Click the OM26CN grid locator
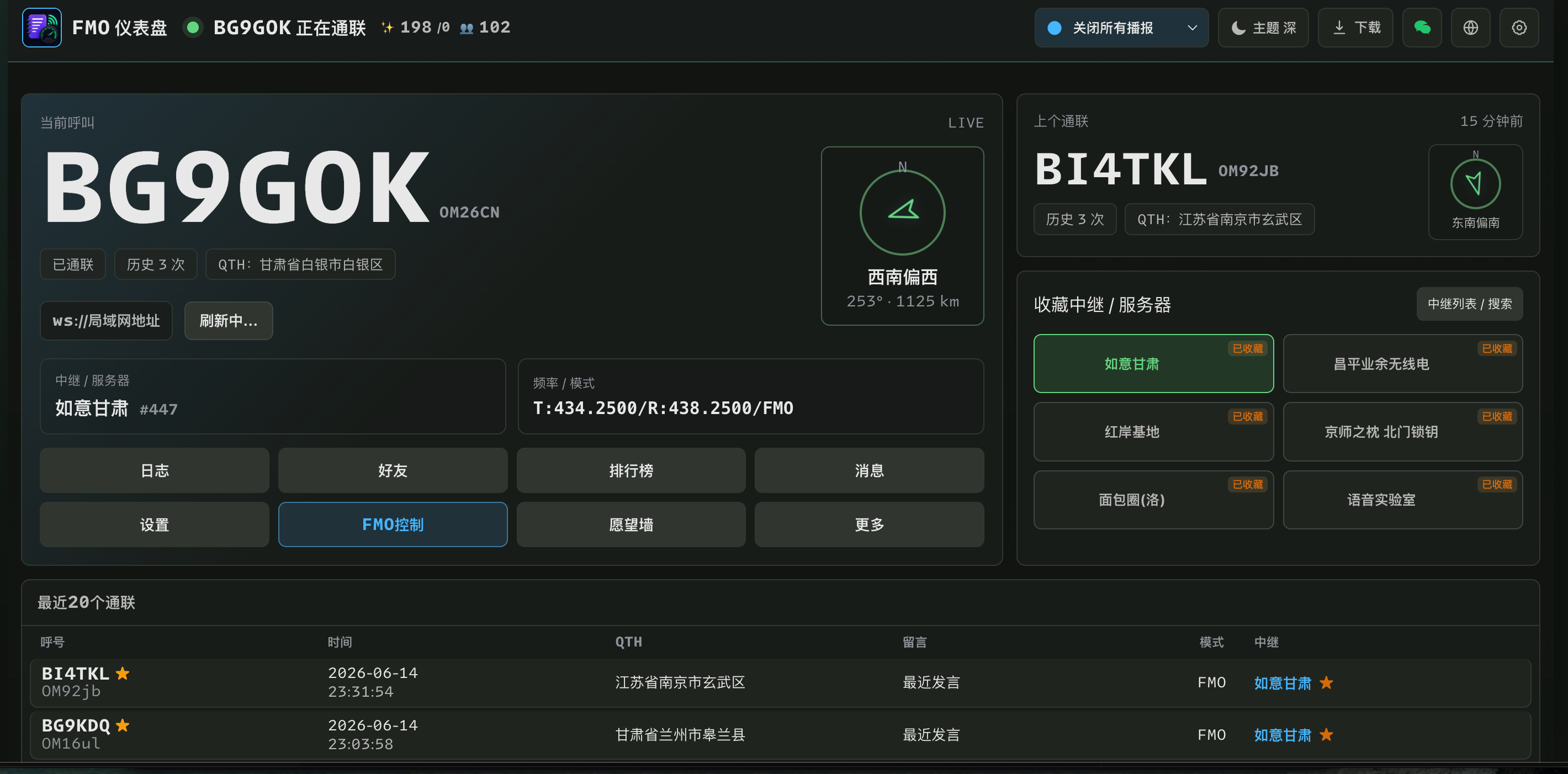1568x774 pixels. click(469, 212)
